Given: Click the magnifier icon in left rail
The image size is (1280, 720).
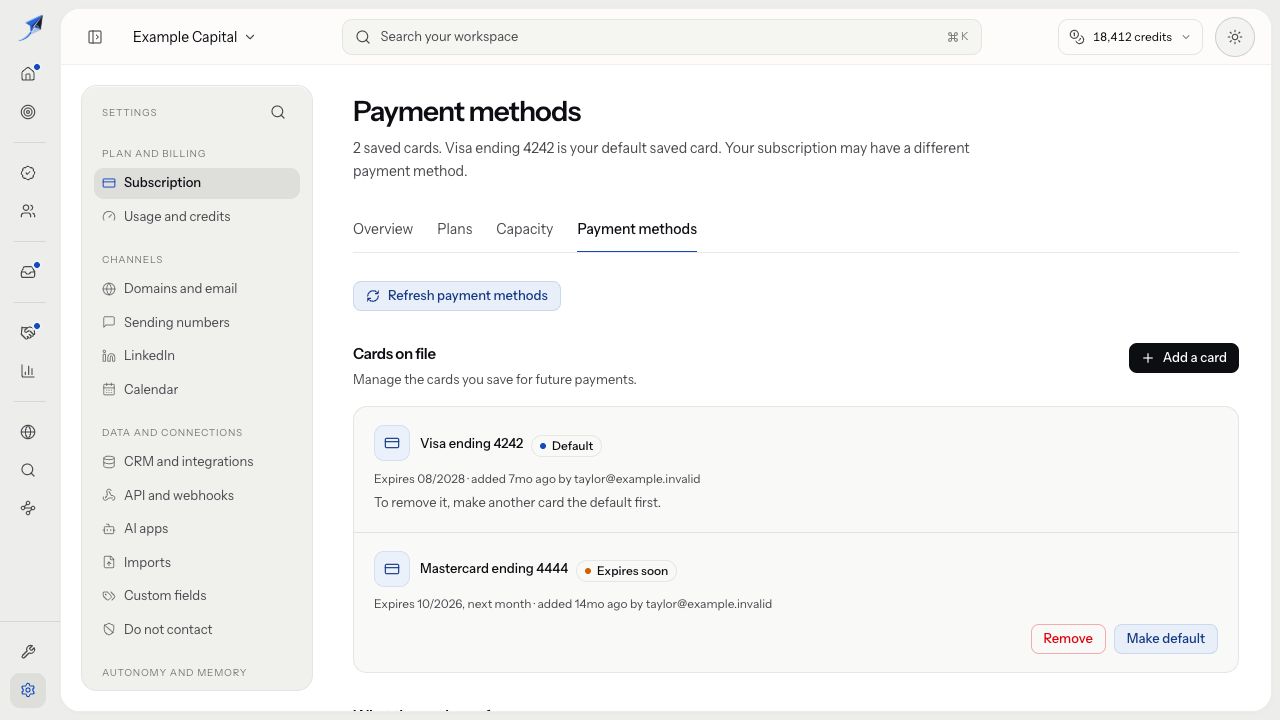Looking at the screenshot, I should 28,470.
